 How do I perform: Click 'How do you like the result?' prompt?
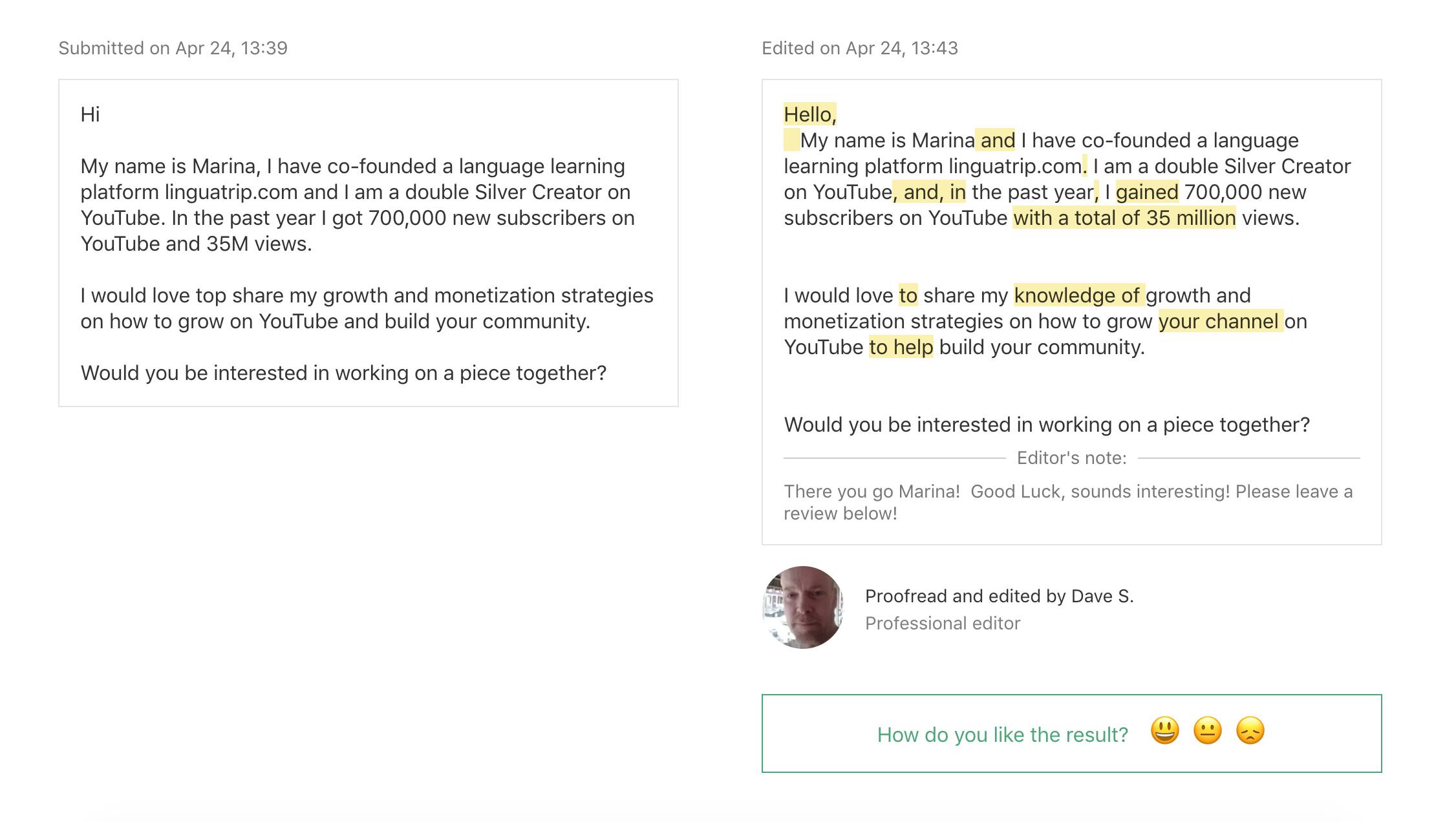tap(1003, 735)
